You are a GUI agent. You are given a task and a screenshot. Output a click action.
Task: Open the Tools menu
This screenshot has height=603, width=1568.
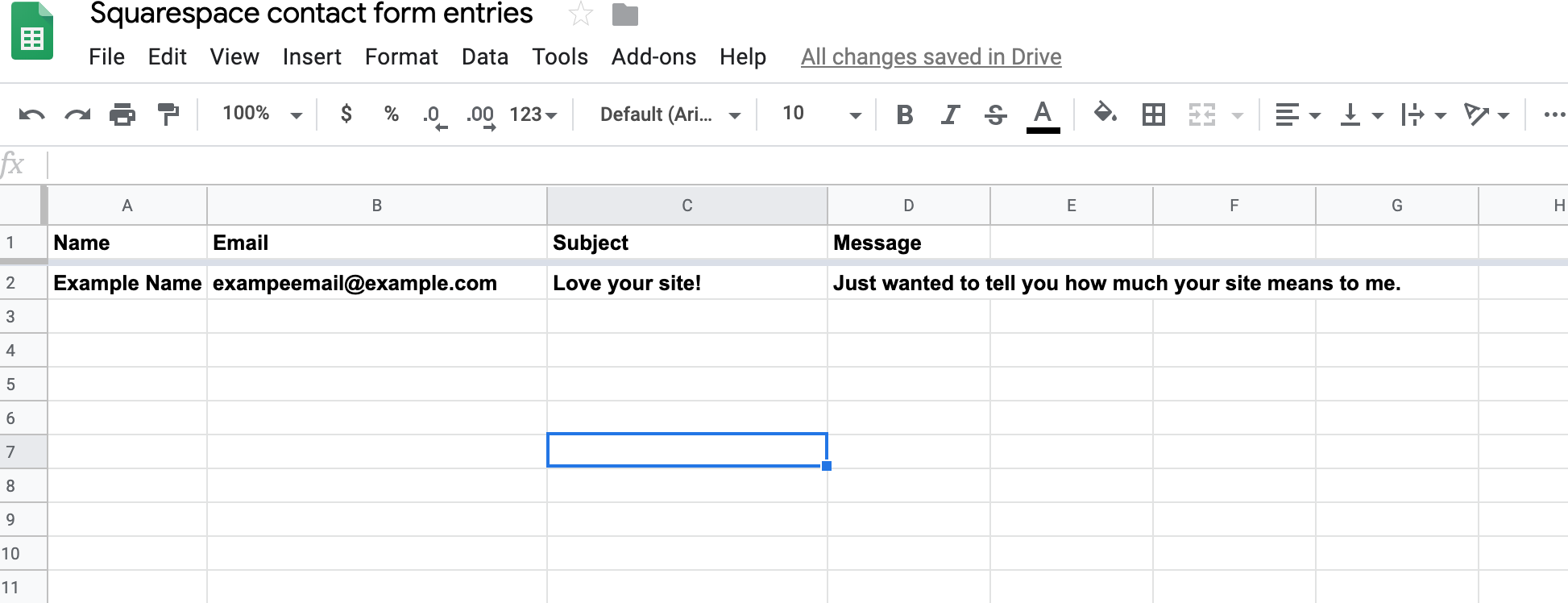click(x=560, y=56)
